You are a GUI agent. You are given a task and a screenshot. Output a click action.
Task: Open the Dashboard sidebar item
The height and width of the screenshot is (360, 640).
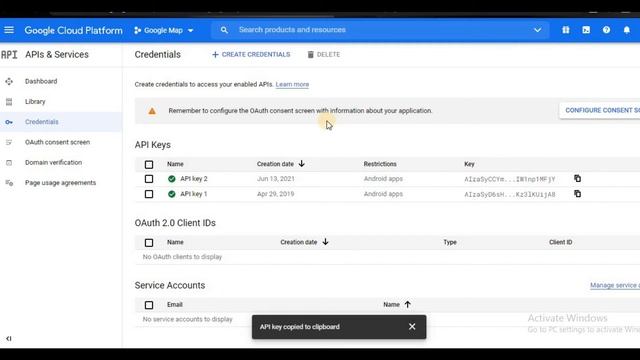point(61,81)
